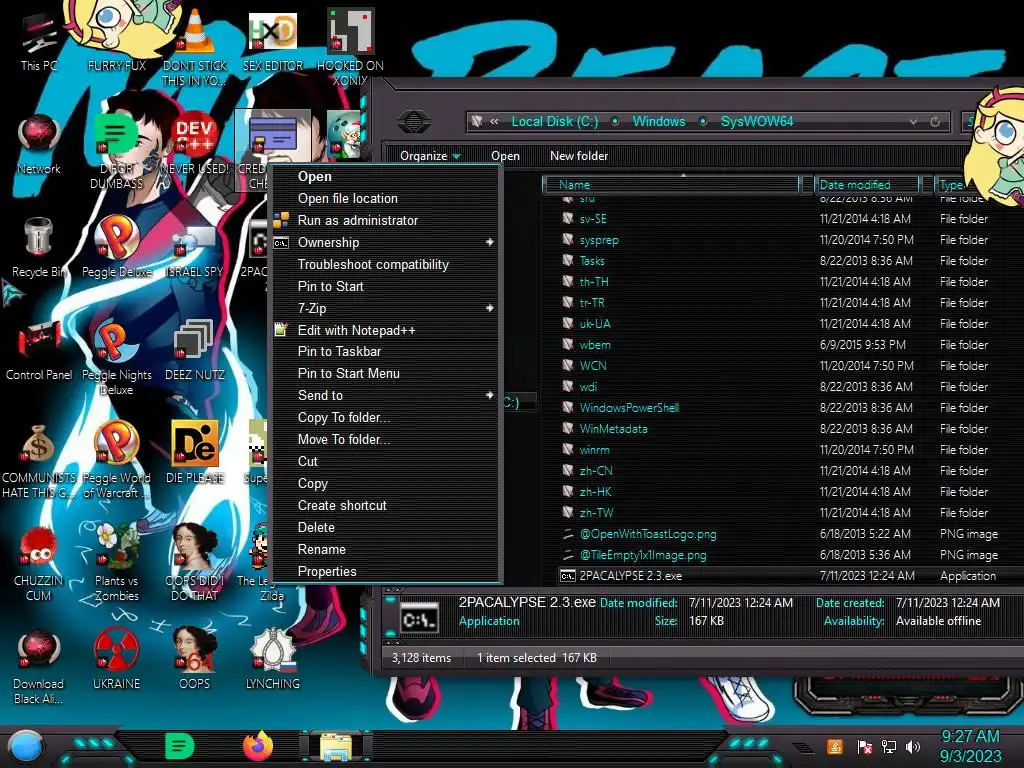
Task: Choose Delete in the context menu
Action: 387,528
